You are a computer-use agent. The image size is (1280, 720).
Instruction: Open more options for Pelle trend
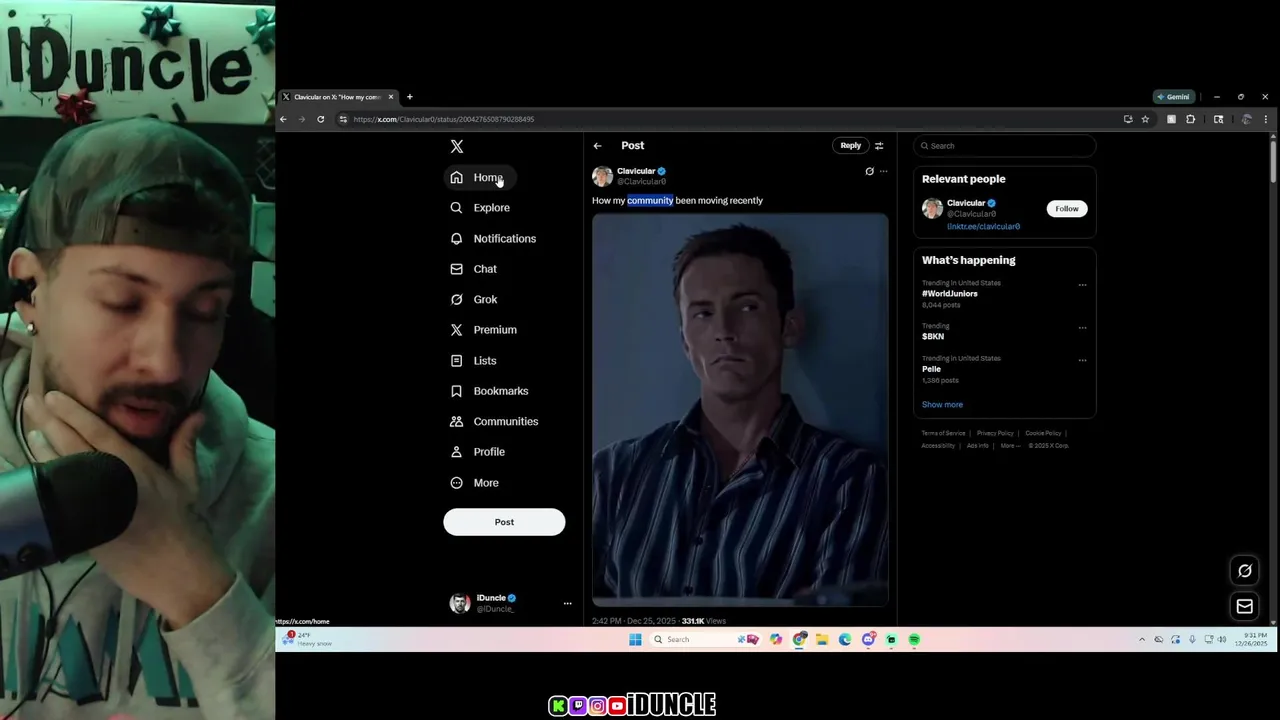(x=1082, y=360)
